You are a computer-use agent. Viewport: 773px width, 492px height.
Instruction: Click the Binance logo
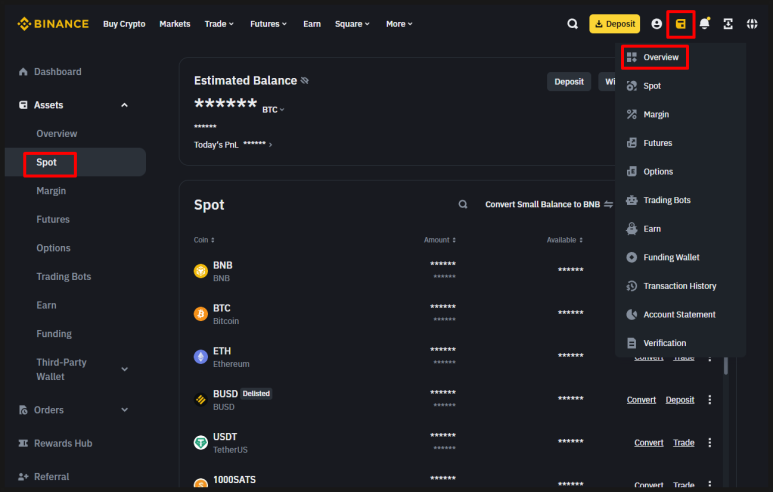53,24
